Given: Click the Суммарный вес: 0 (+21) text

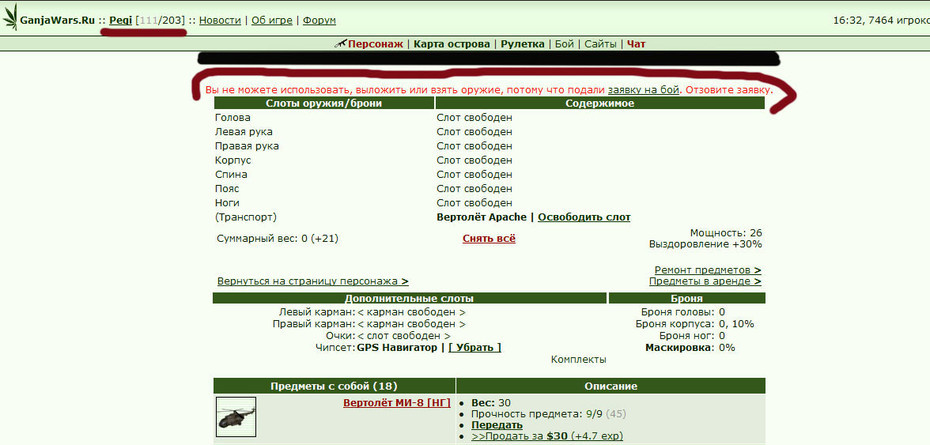Looking at the screenshot, I should point(278,239).
